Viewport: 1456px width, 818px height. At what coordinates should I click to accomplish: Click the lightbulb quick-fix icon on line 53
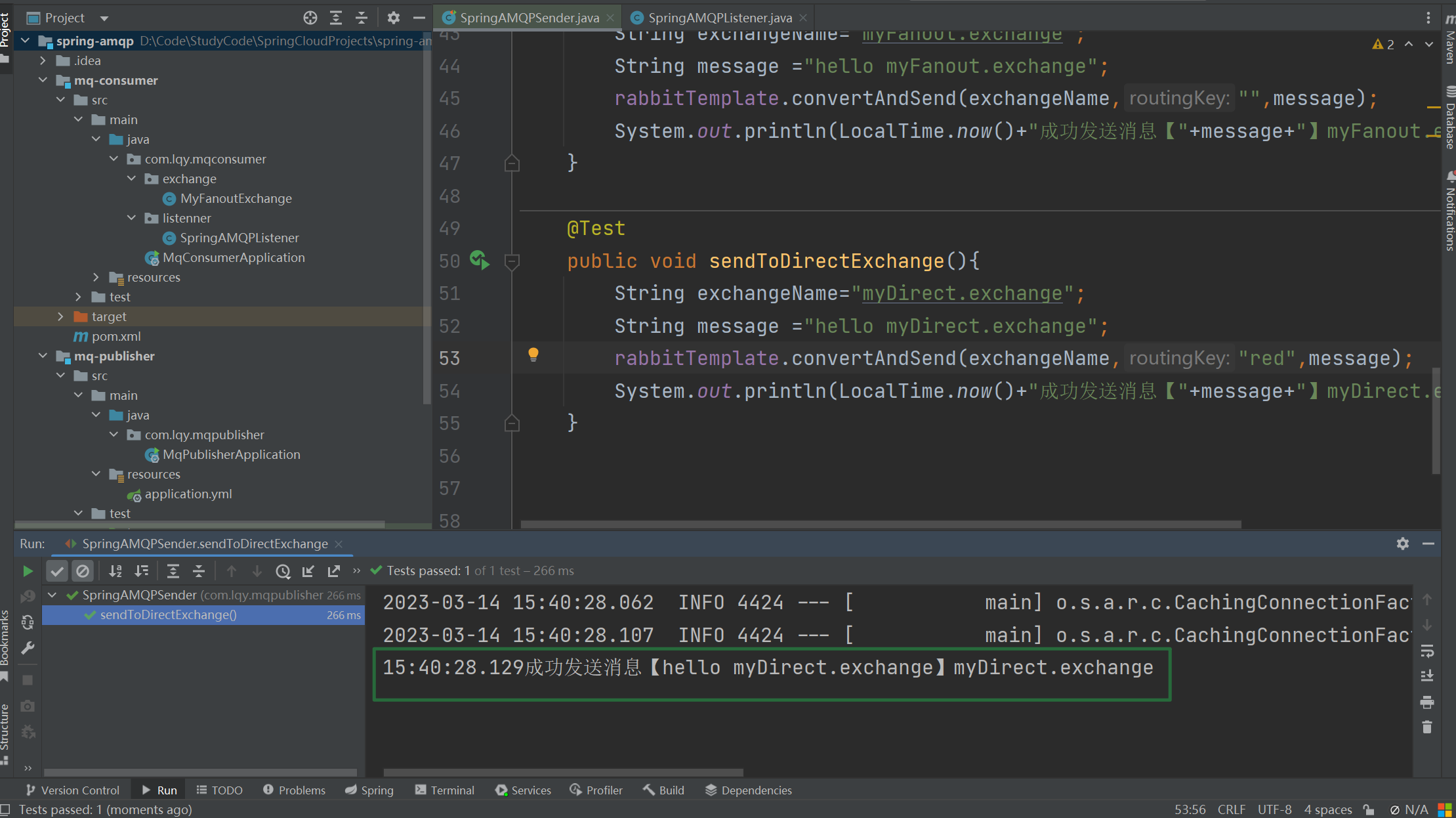533,355
